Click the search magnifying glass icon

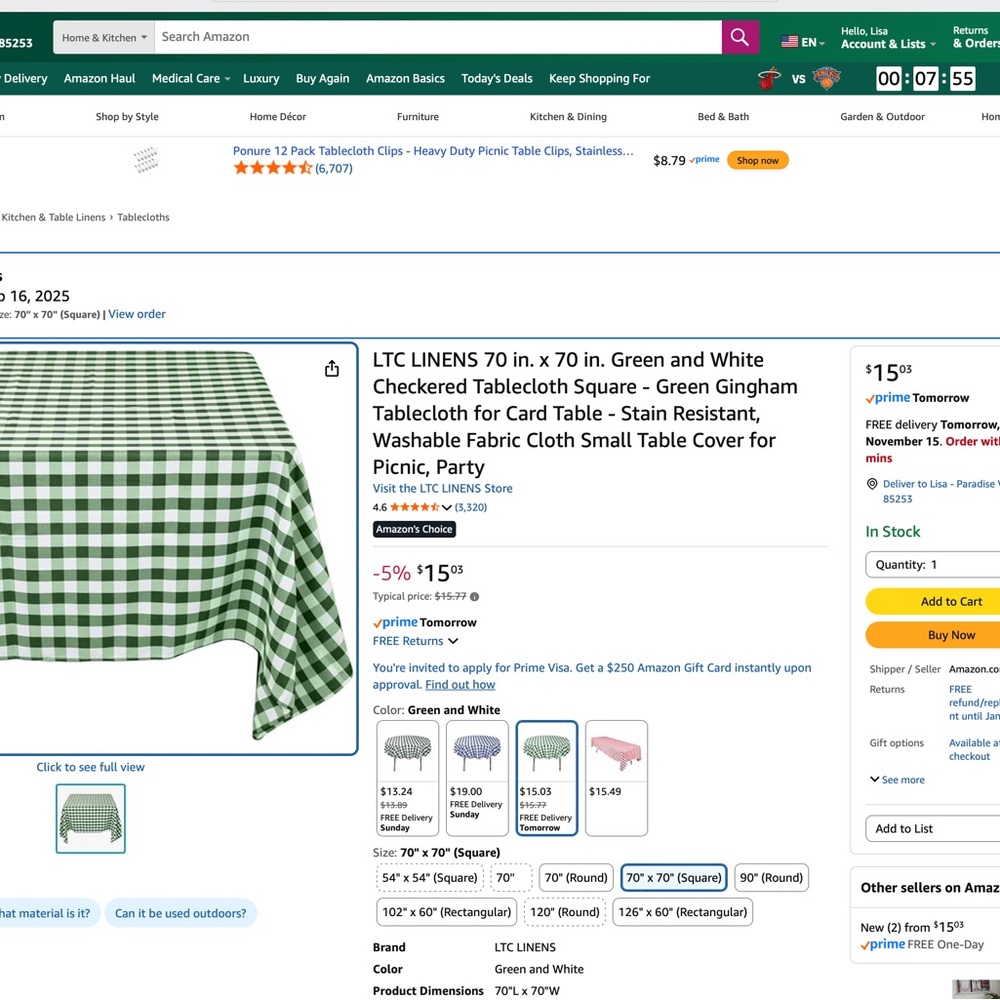coord(739,37)
